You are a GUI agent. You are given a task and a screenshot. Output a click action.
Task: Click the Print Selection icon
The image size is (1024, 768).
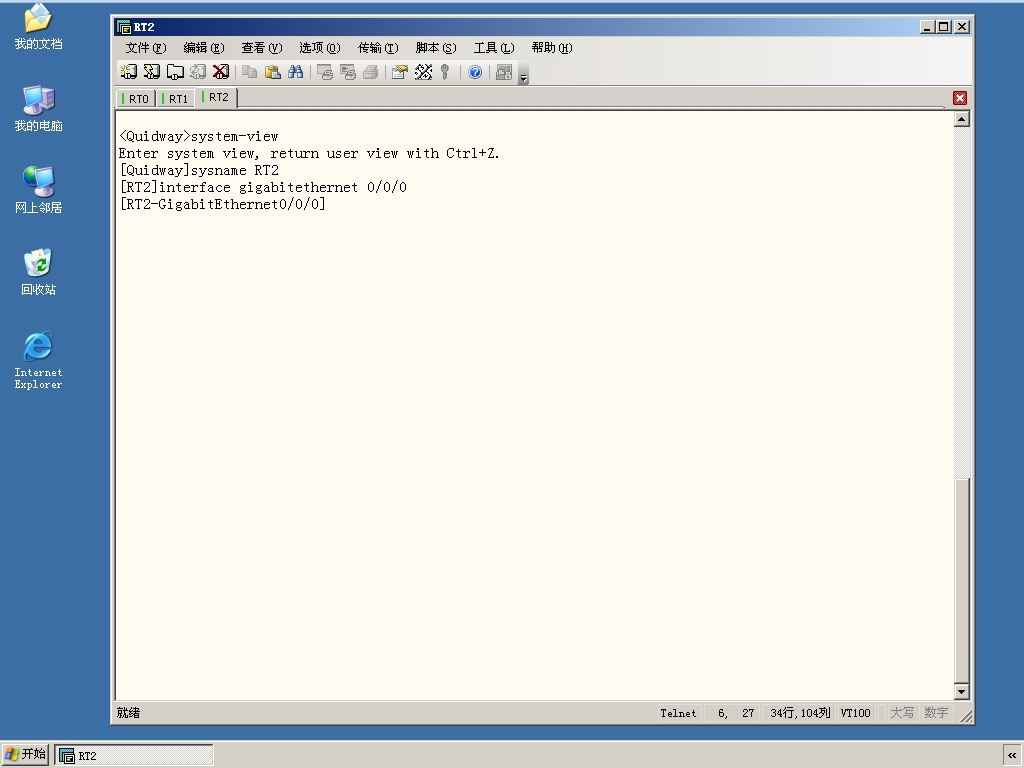pyautogui.click(x=347, y=72)
